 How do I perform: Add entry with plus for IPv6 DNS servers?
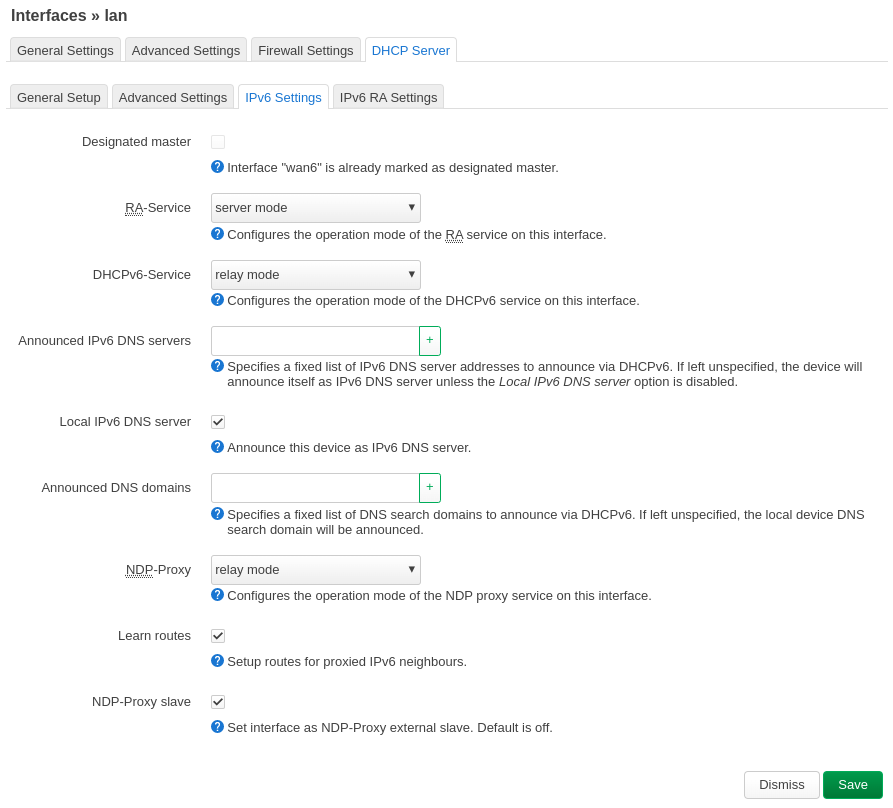point(430,341)
